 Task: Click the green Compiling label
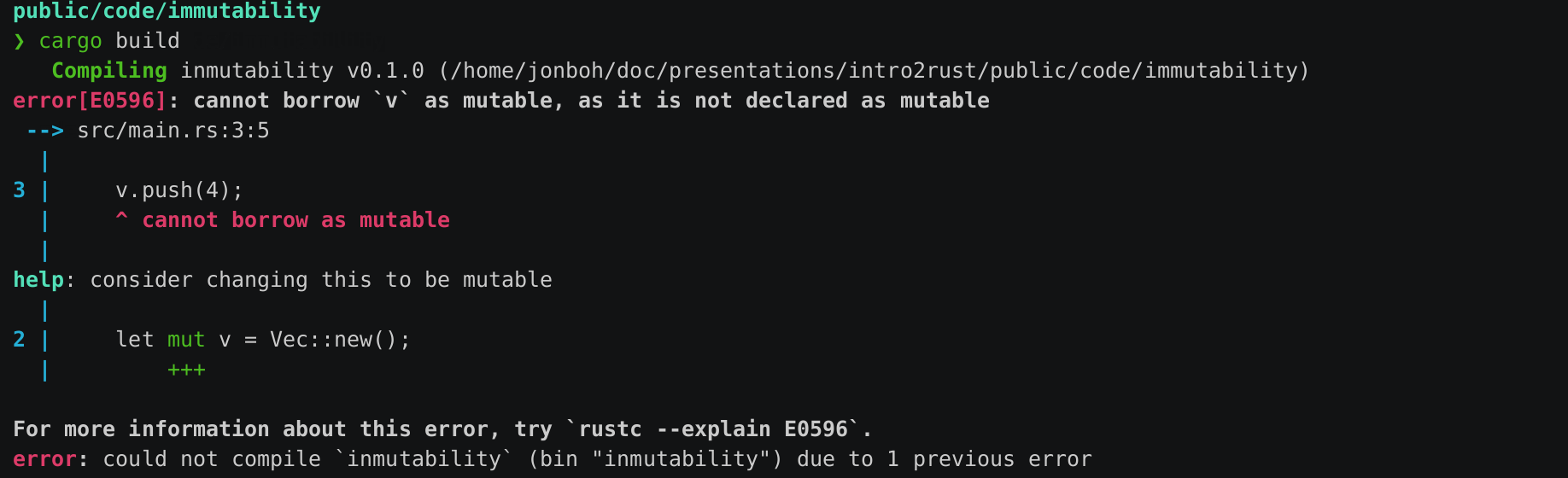(109, 71)
